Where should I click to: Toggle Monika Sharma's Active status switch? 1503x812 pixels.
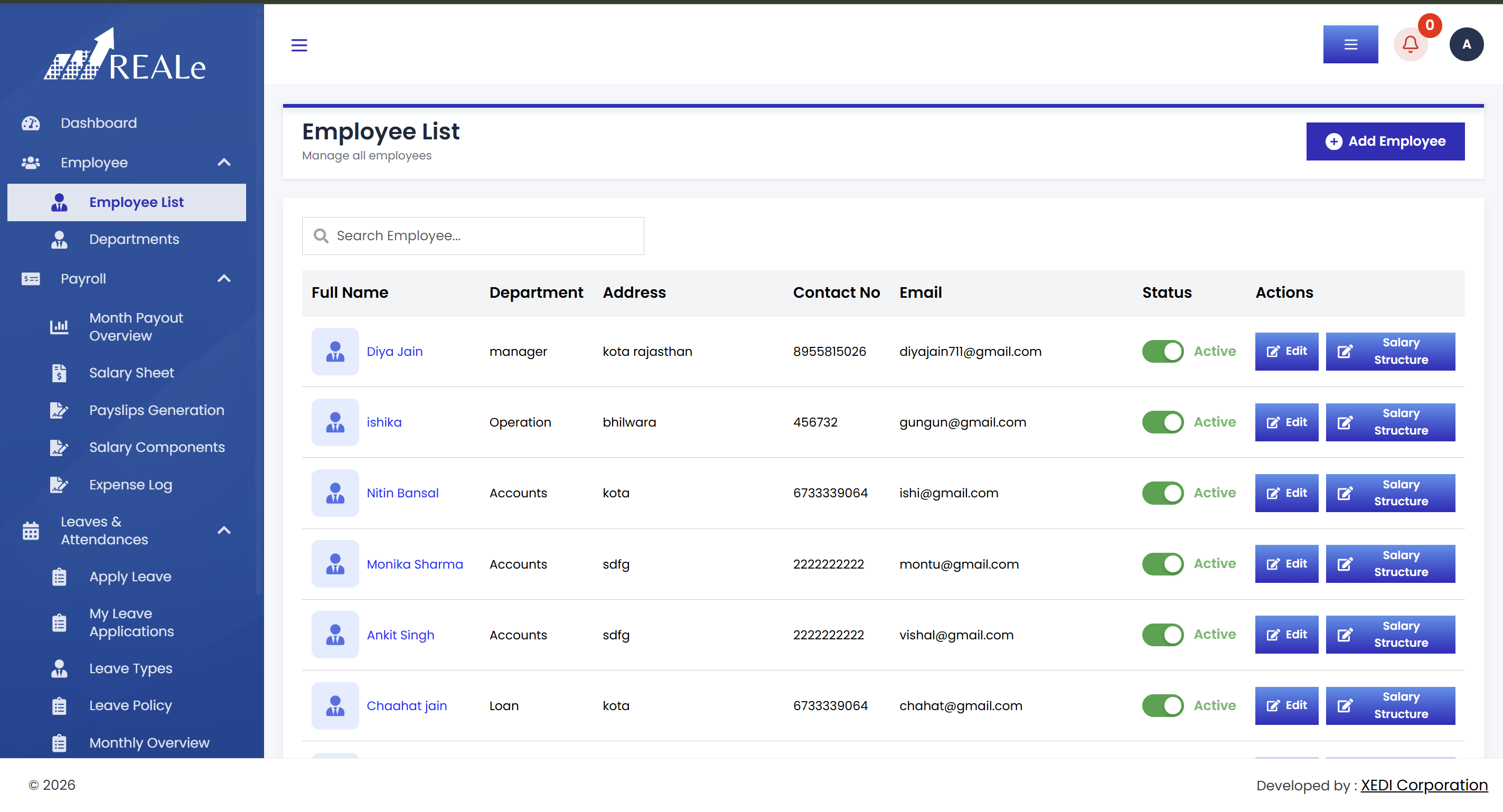[x=1162, y=564]
